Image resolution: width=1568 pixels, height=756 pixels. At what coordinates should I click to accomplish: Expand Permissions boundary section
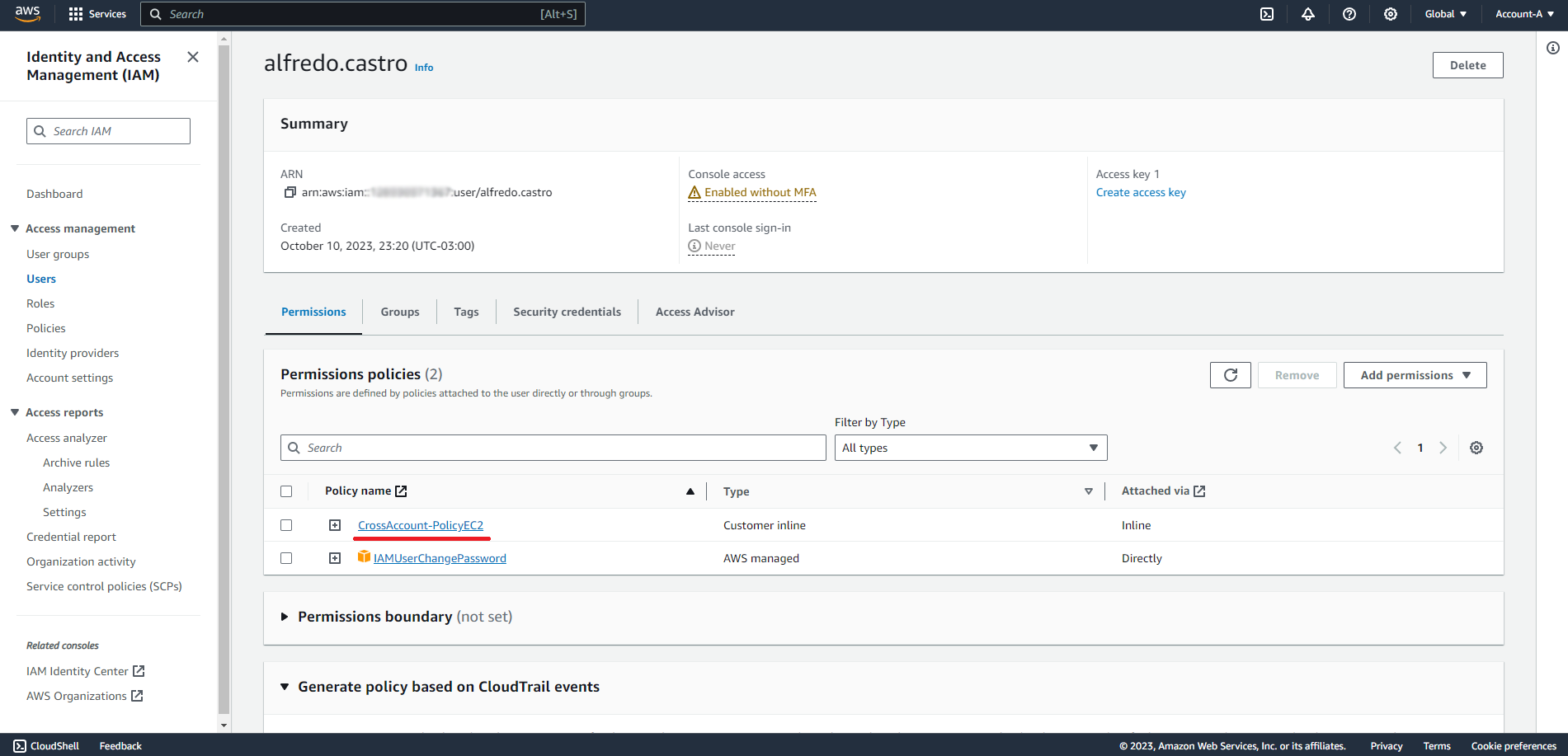(x=285, y=617)
